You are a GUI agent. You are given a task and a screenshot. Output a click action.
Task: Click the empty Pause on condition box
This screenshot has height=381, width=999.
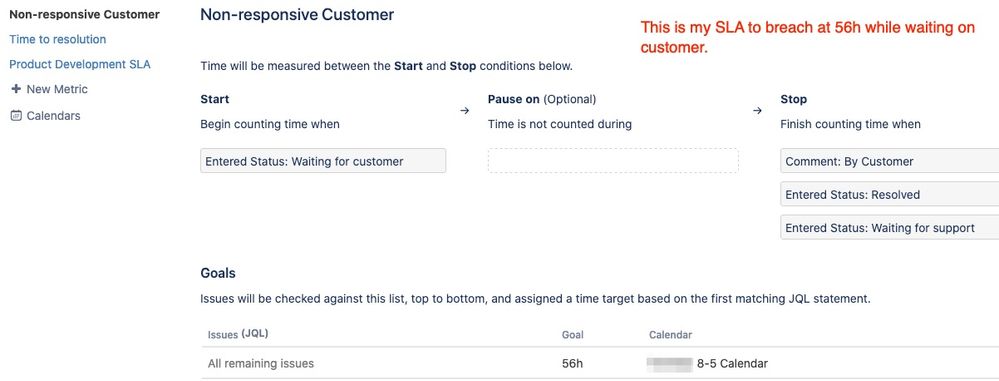point(613,161)
